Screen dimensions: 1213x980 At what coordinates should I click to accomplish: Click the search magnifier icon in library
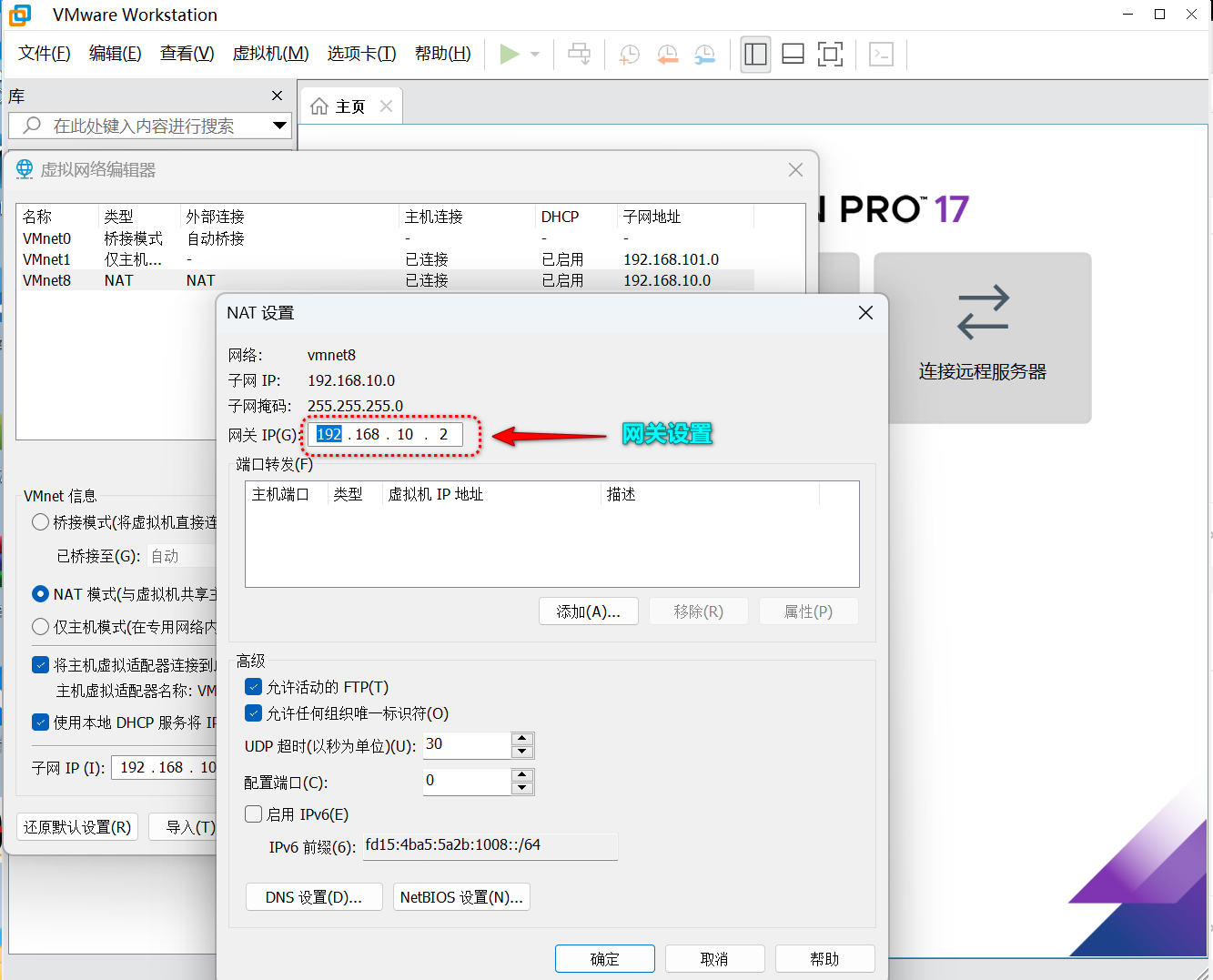click(32, 126)
